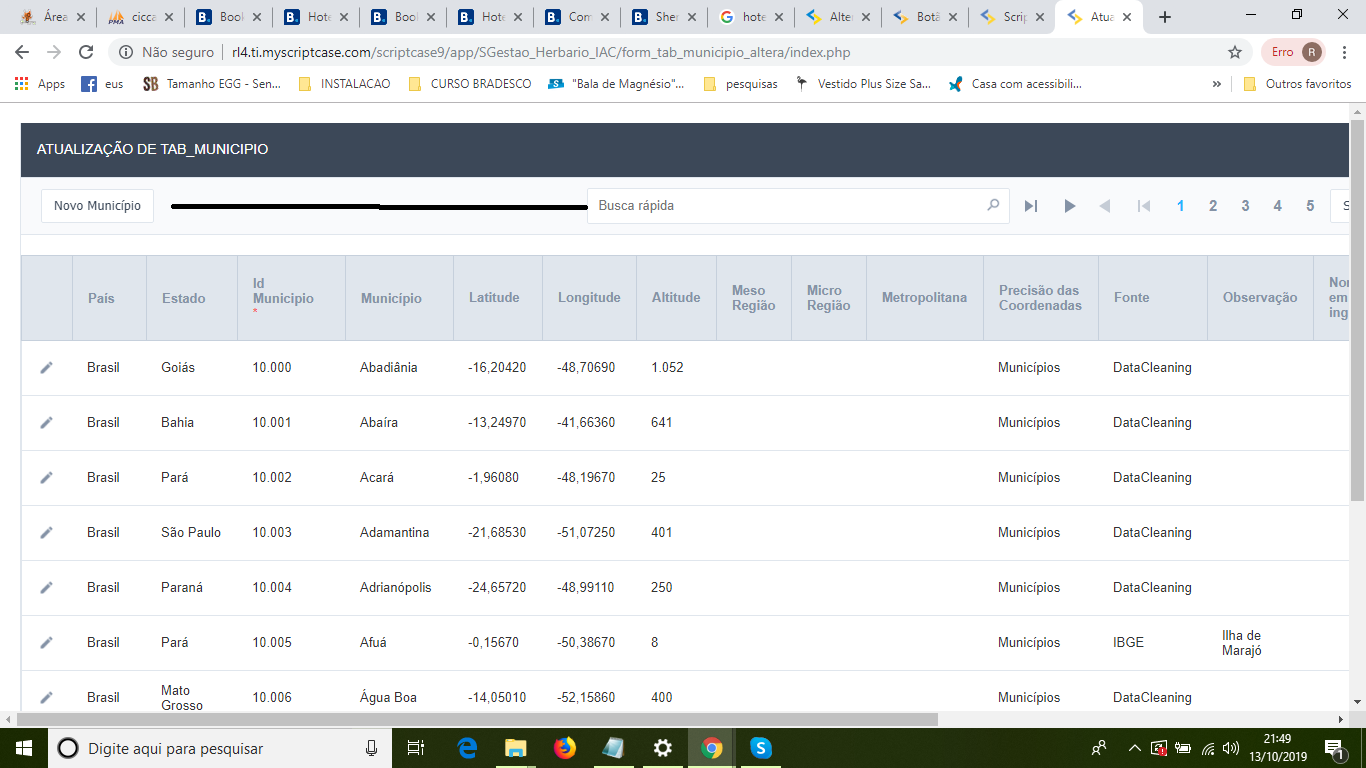This screenshot has width=1366, height=768.
Task: Switch to the Google hotel tab
Action: [x=749, y=17]
